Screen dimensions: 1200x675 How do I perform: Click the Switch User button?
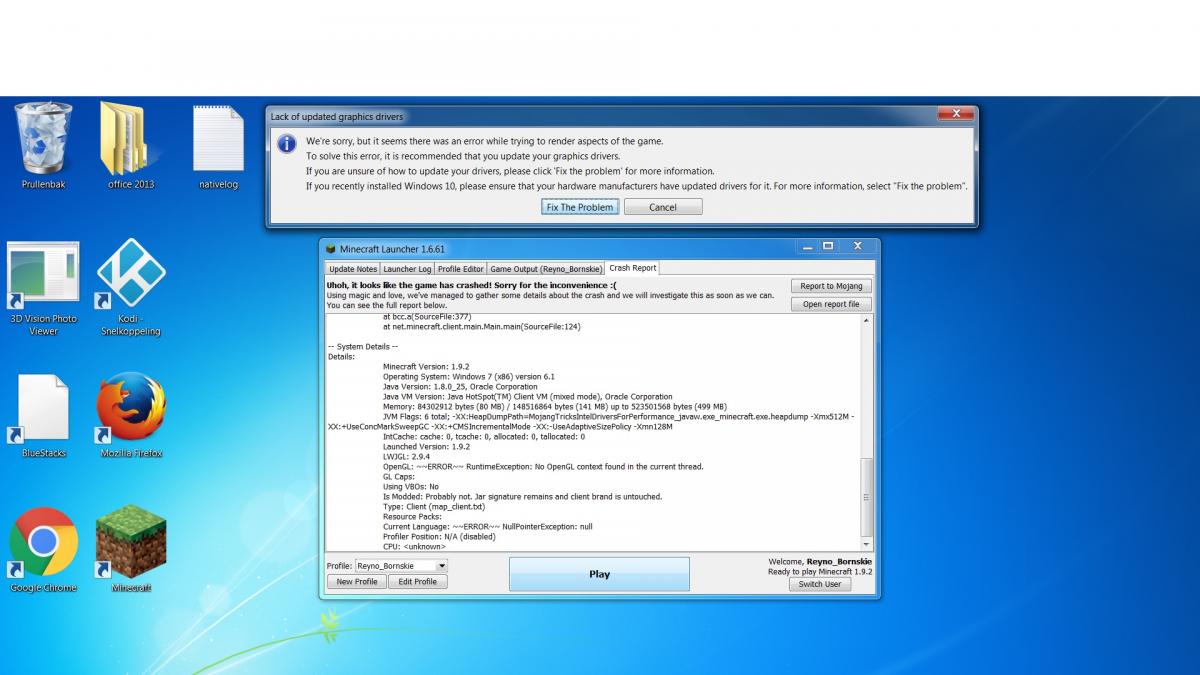point(820,584)
